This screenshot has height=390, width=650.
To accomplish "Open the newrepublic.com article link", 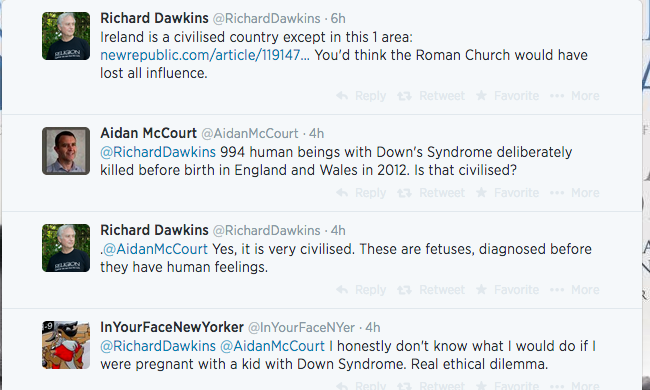I will click(x=205, y=55).
